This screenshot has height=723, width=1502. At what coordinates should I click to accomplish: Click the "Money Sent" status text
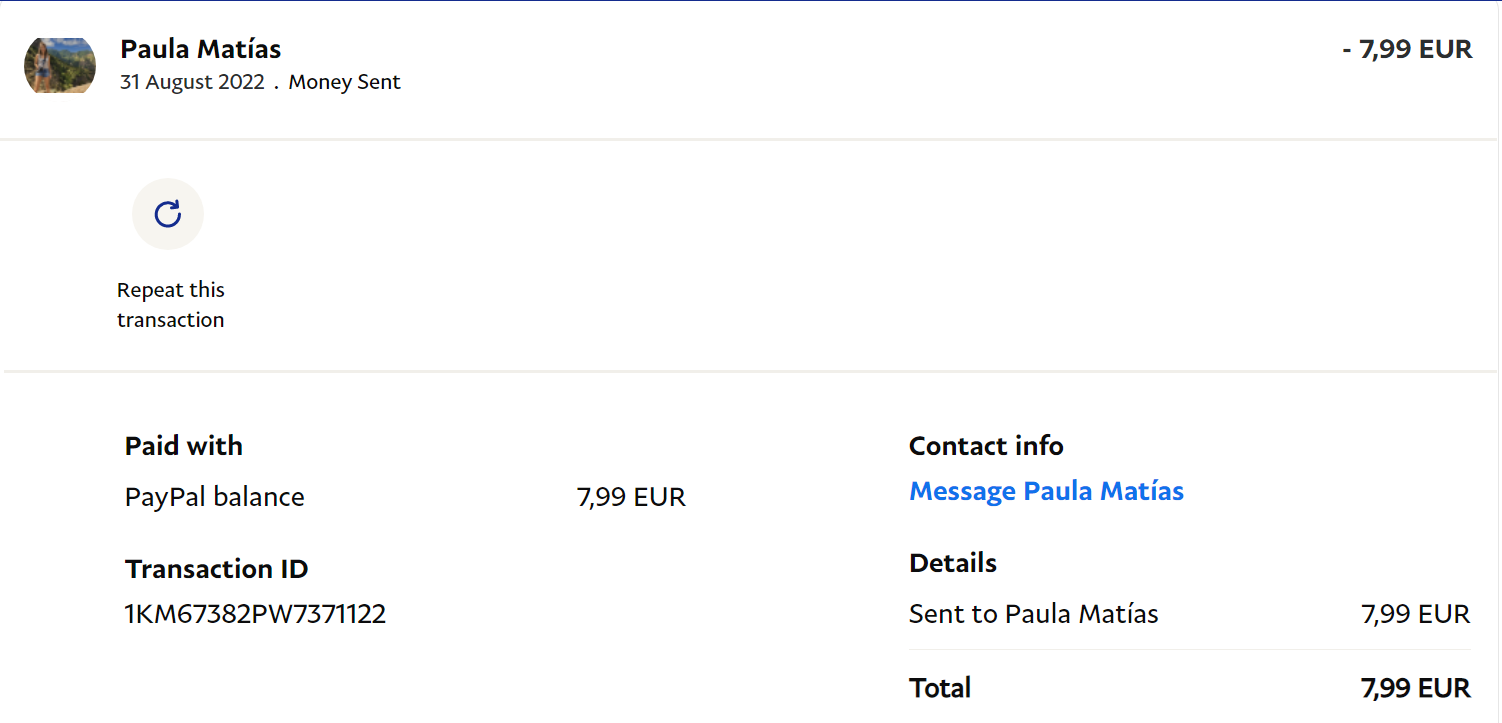point(344,82)
